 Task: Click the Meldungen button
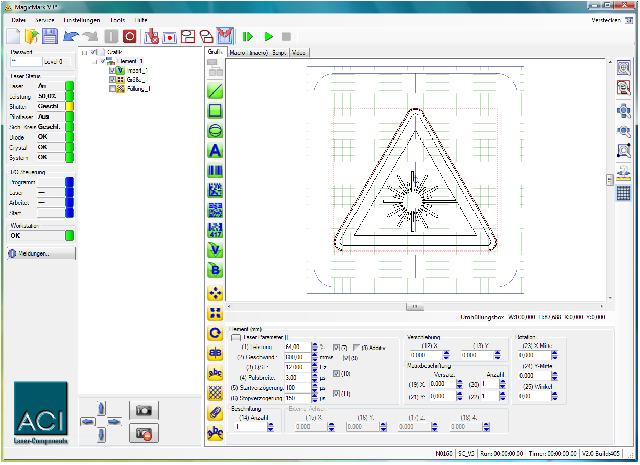[40, 254]
